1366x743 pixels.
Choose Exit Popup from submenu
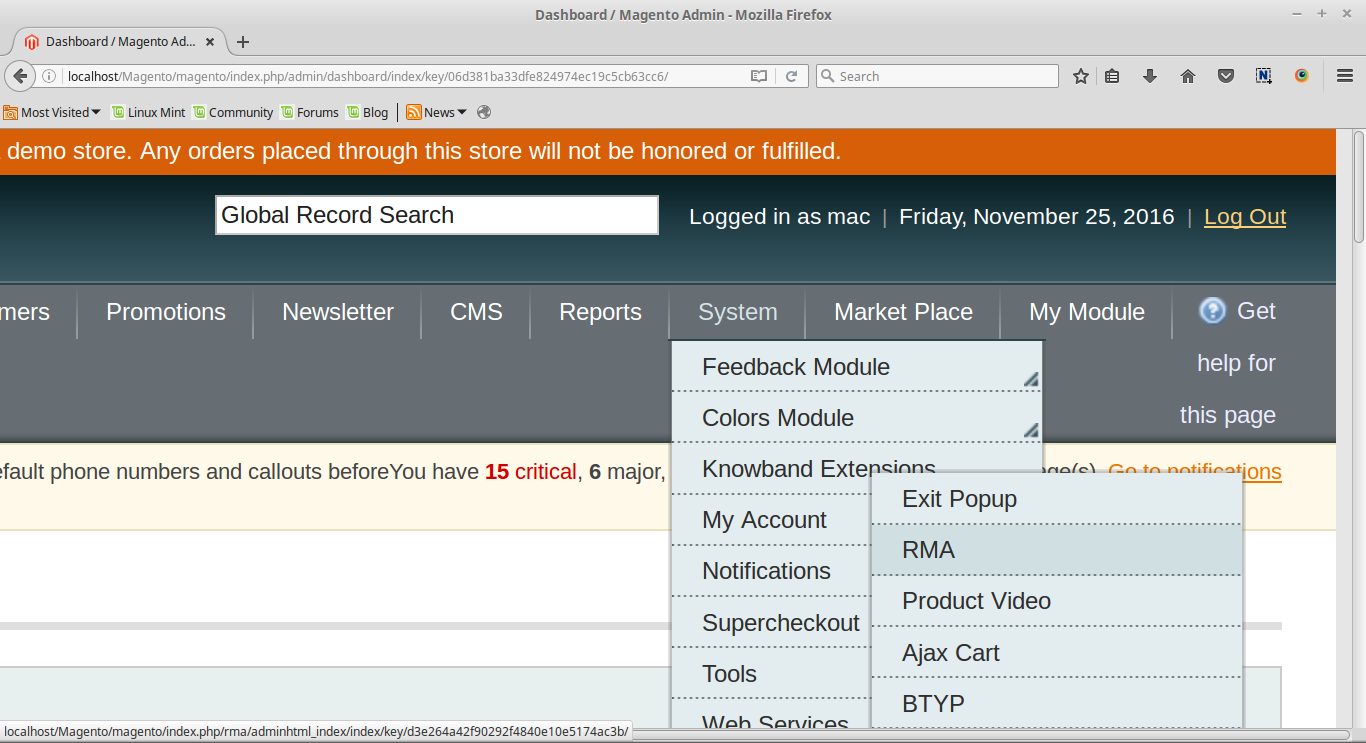tap(1057, 499)
